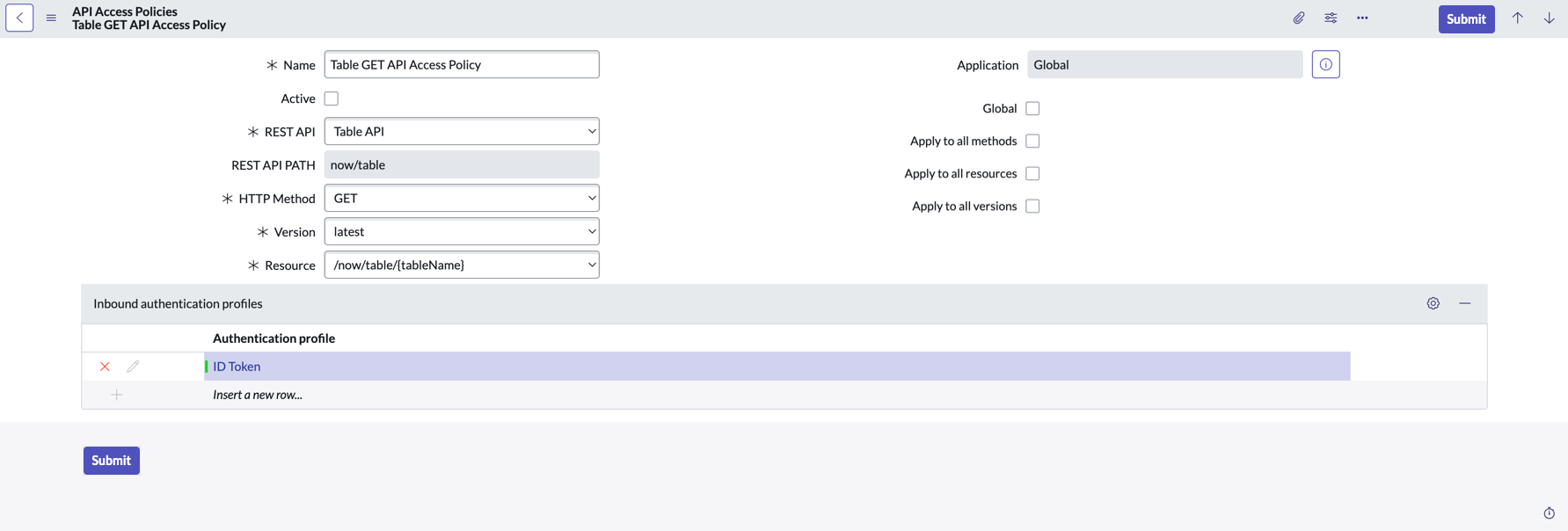
Task: Click the REST API PATH field
Action: 462,164
